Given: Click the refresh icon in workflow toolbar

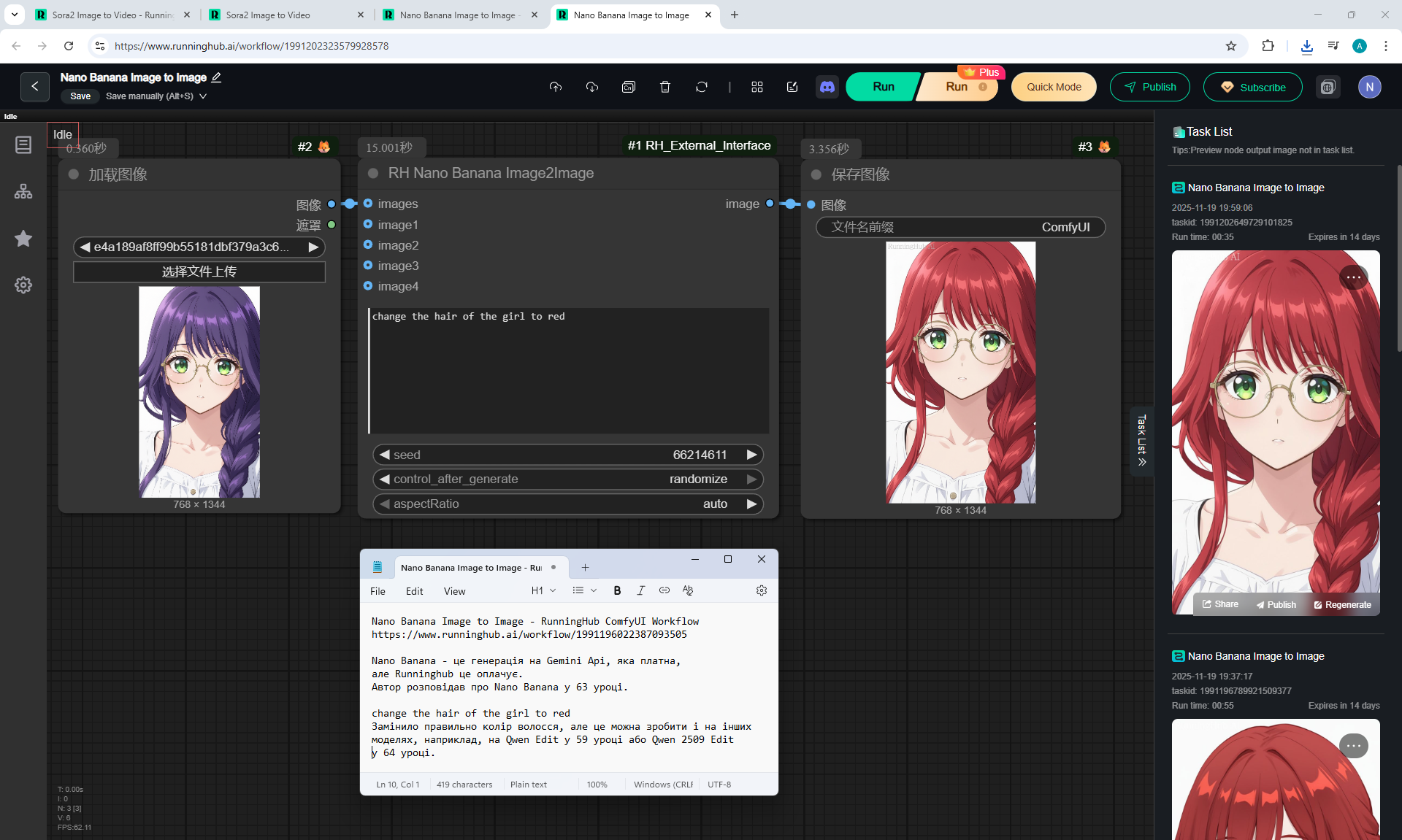Looking at the screenshot, I should click(x=701, y=87).
